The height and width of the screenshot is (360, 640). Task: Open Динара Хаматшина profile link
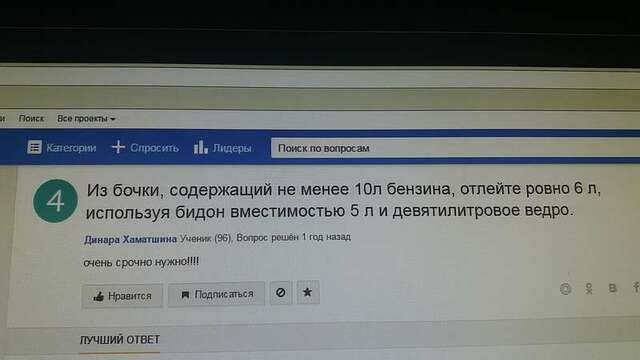click(130, 239)
